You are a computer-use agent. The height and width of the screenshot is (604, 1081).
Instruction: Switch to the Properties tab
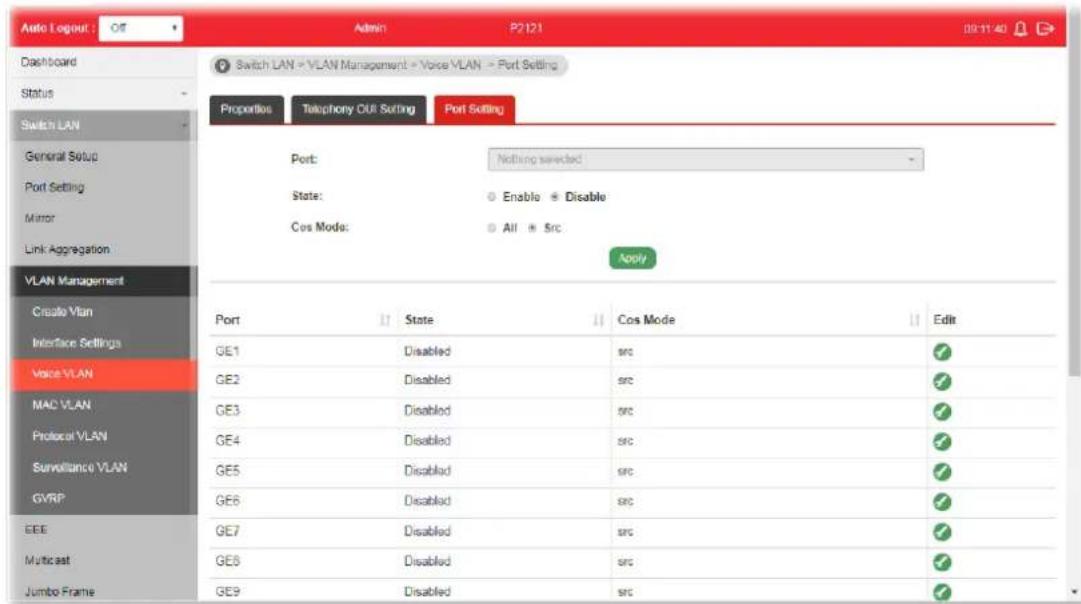[246, 110]
